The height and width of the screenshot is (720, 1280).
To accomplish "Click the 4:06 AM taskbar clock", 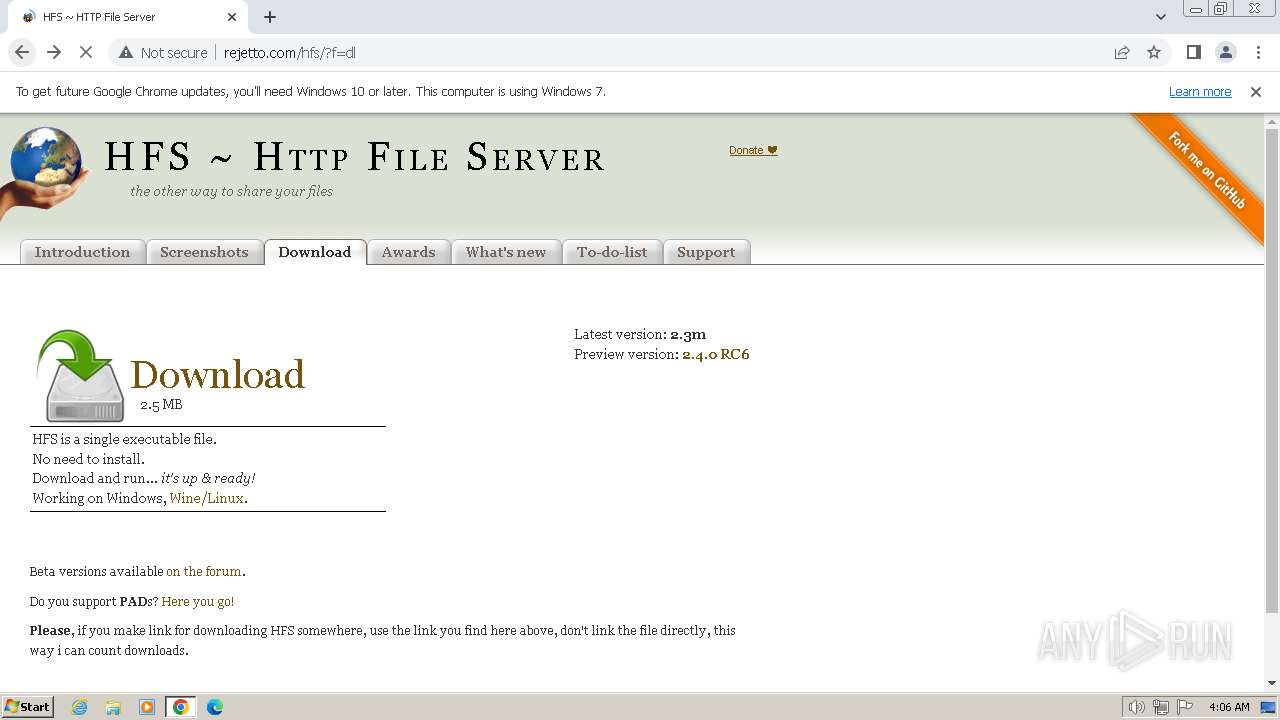I will click(1229, 707).
